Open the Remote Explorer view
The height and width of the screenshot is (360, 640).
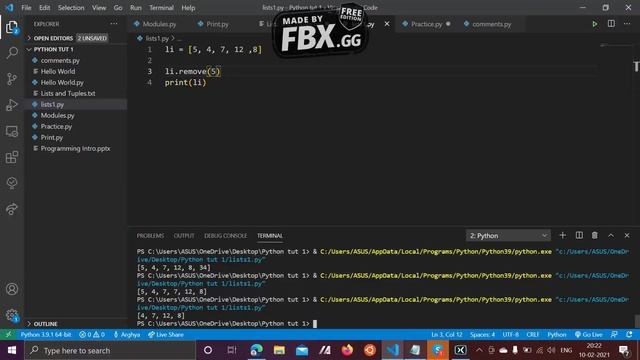point(12,131)
